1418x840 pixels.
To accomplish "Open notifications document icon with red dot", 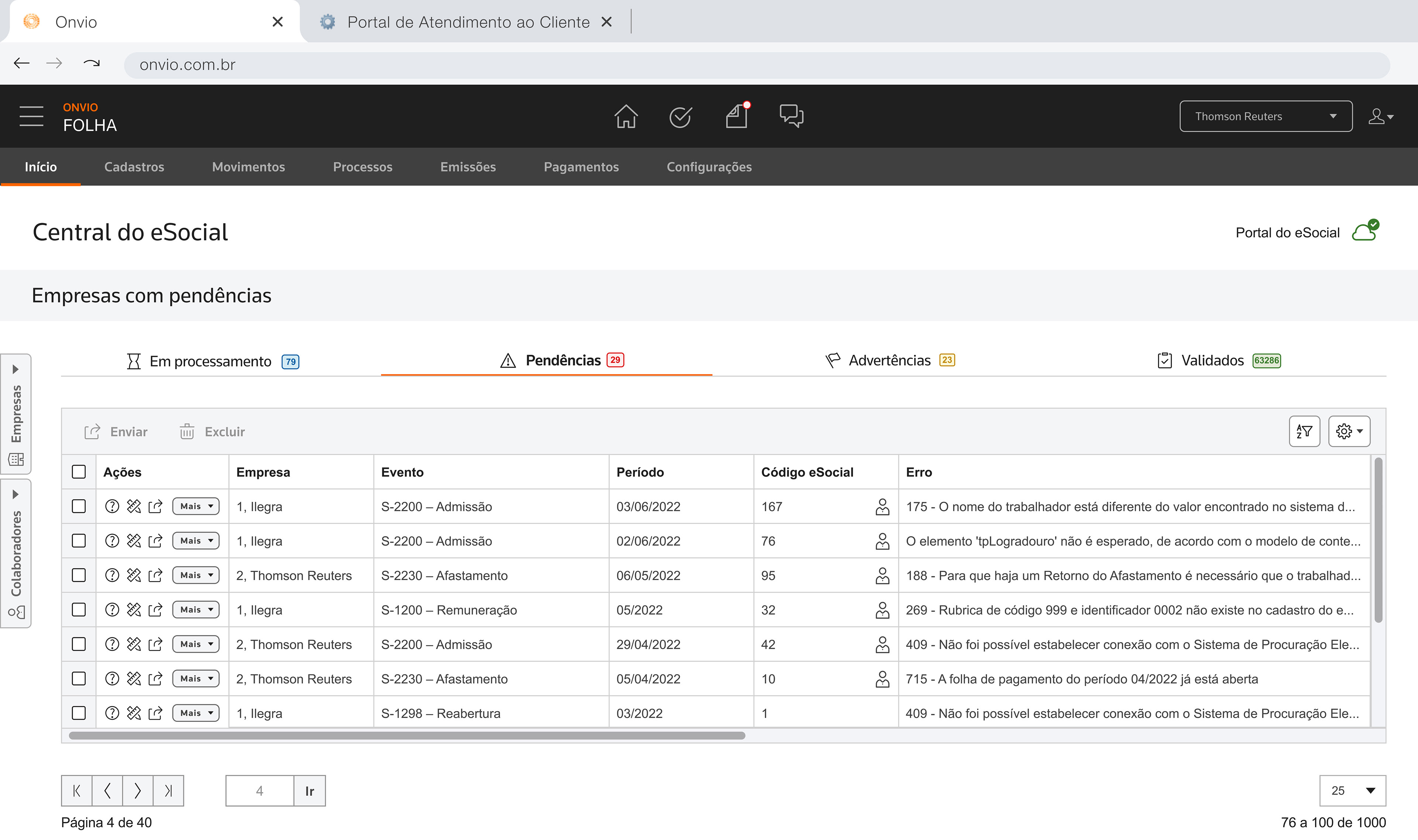I will pos(737,116).
